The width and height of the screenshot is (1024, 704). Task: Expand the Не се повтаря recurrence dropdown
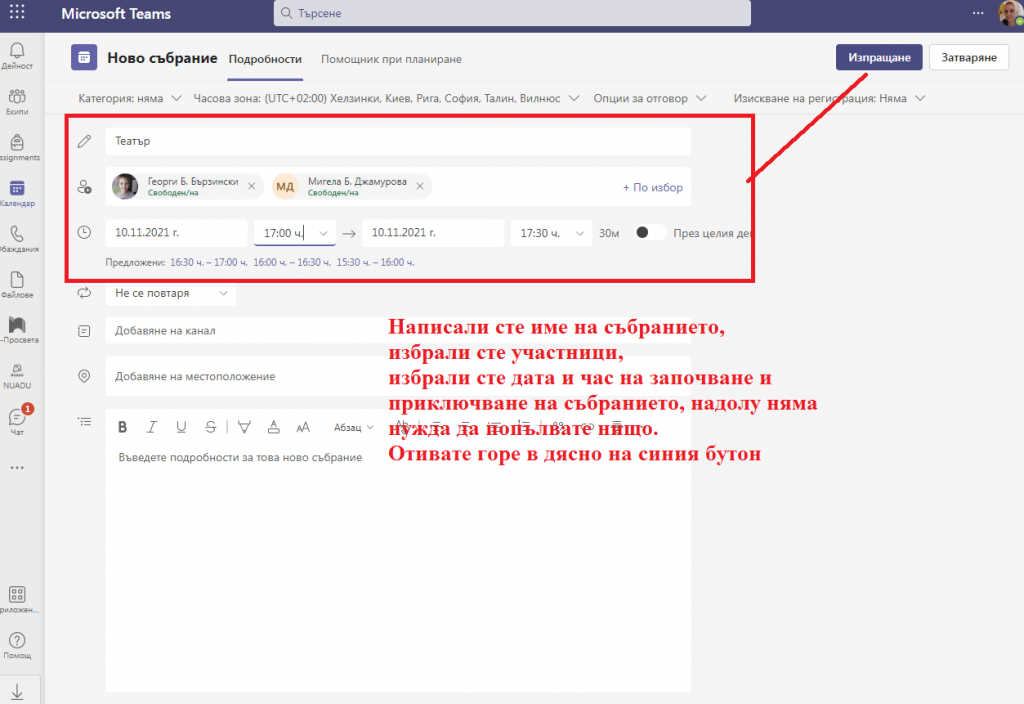[x=170, y=293]
